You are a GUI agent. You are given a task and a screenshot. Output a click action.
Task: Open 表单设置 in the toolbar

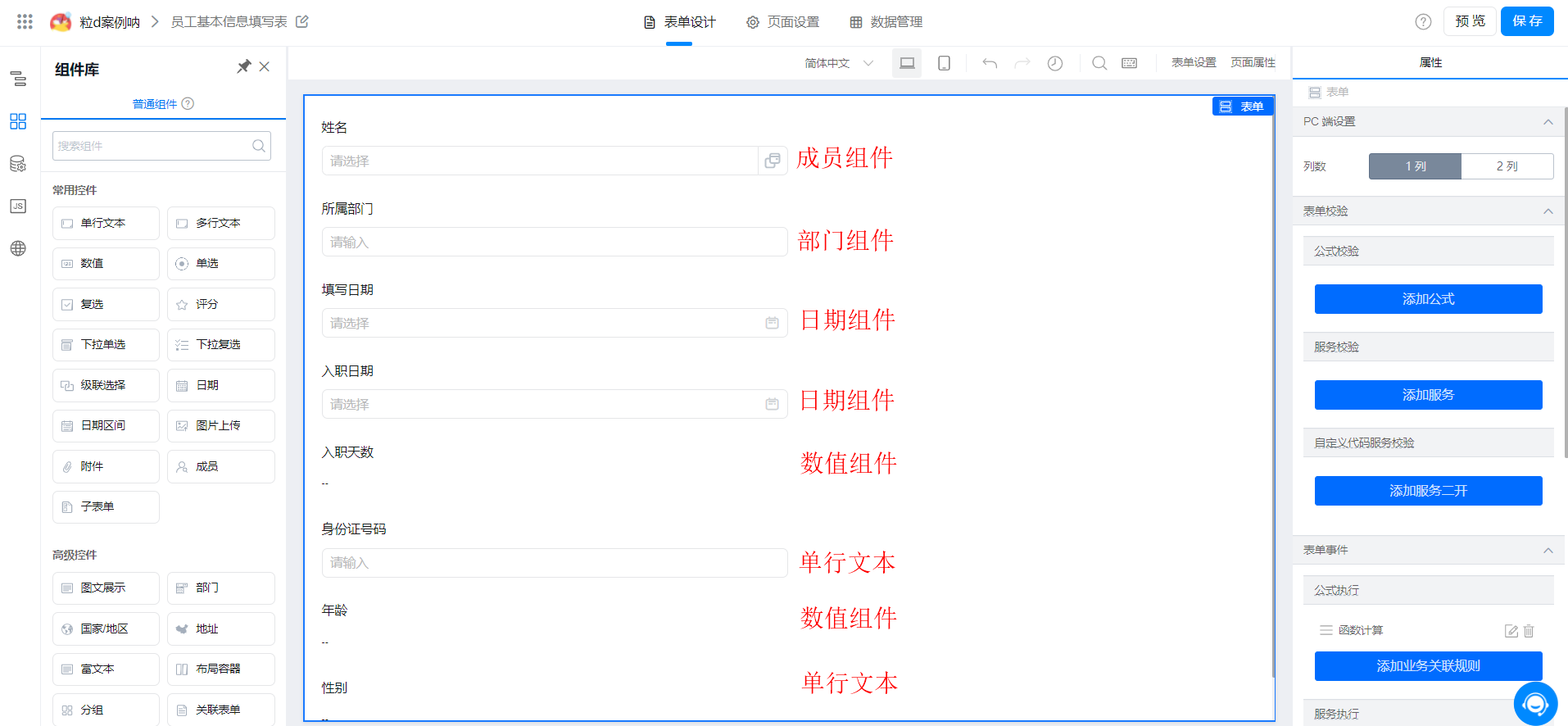click(x=1194, y=63)
